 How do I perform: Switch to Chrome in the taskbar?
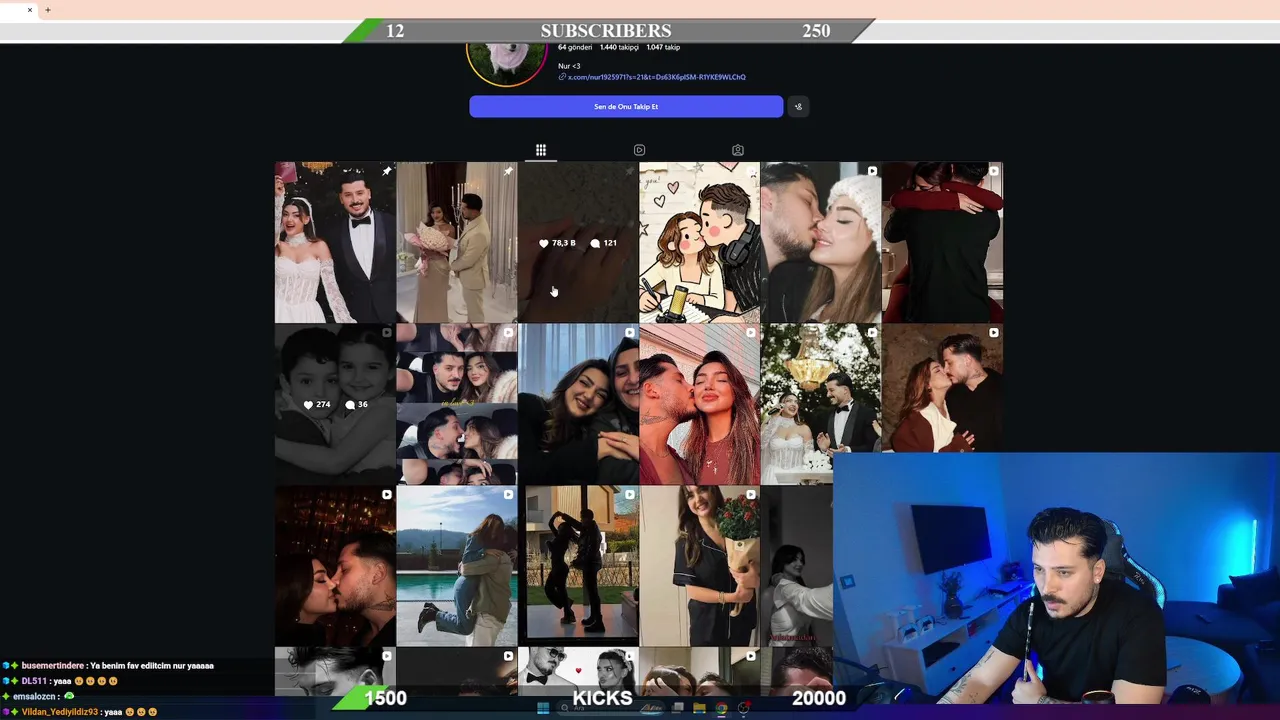tap(721, 708)
